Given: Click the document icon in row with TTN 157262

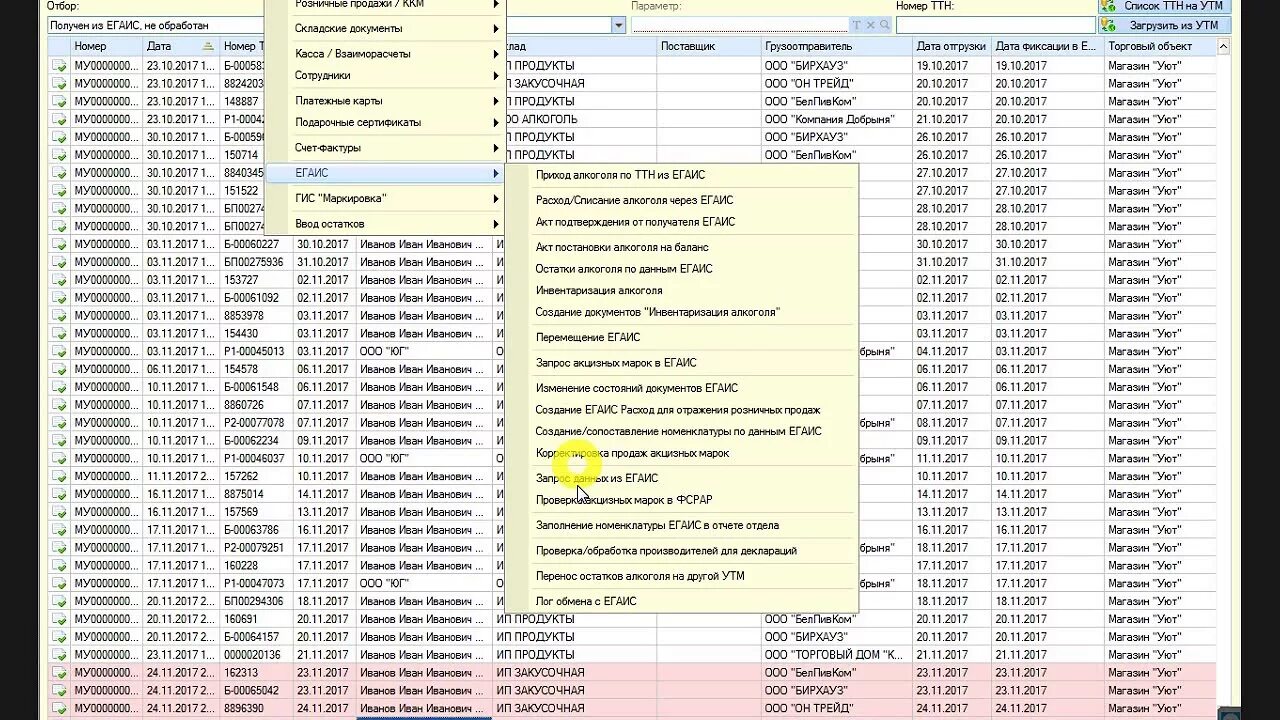Looking at the screenshot, I should [59, 477].
